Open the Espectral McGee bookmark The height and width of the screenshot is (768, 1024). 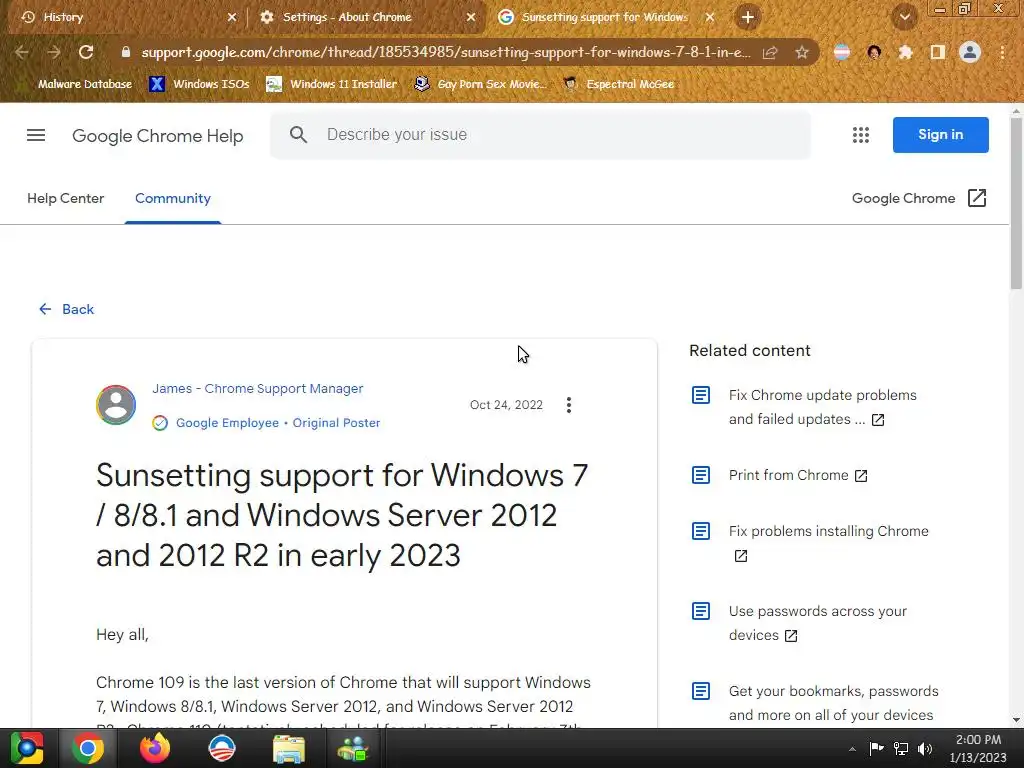coord(619,84)
